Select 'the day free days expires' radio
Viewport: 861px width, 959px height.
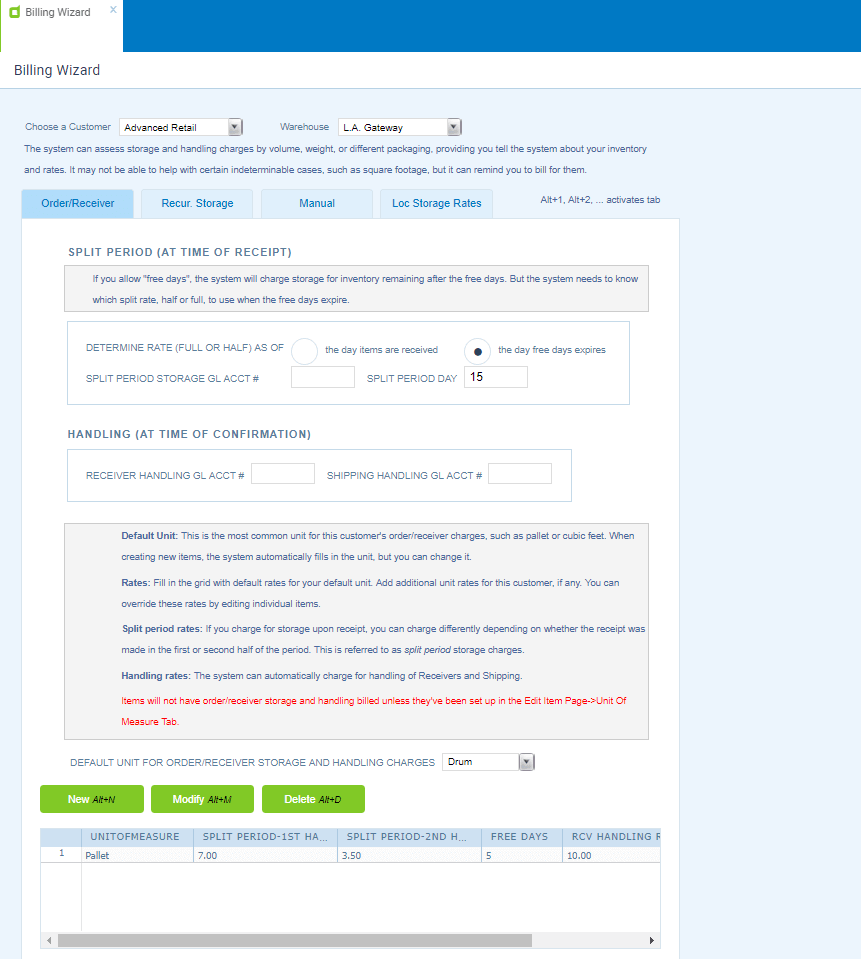(478, 351)
